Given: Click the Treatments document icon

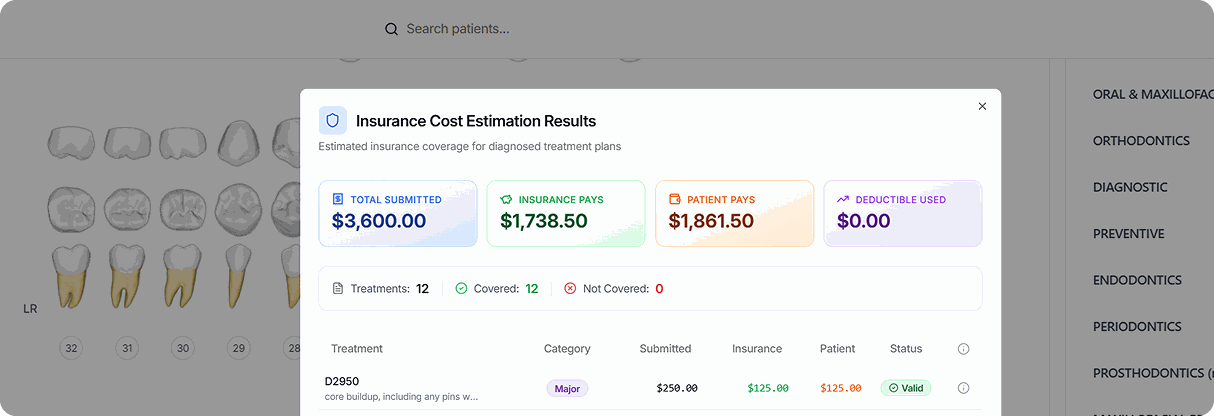Looking at the screenshot, I should click(338, 288).
